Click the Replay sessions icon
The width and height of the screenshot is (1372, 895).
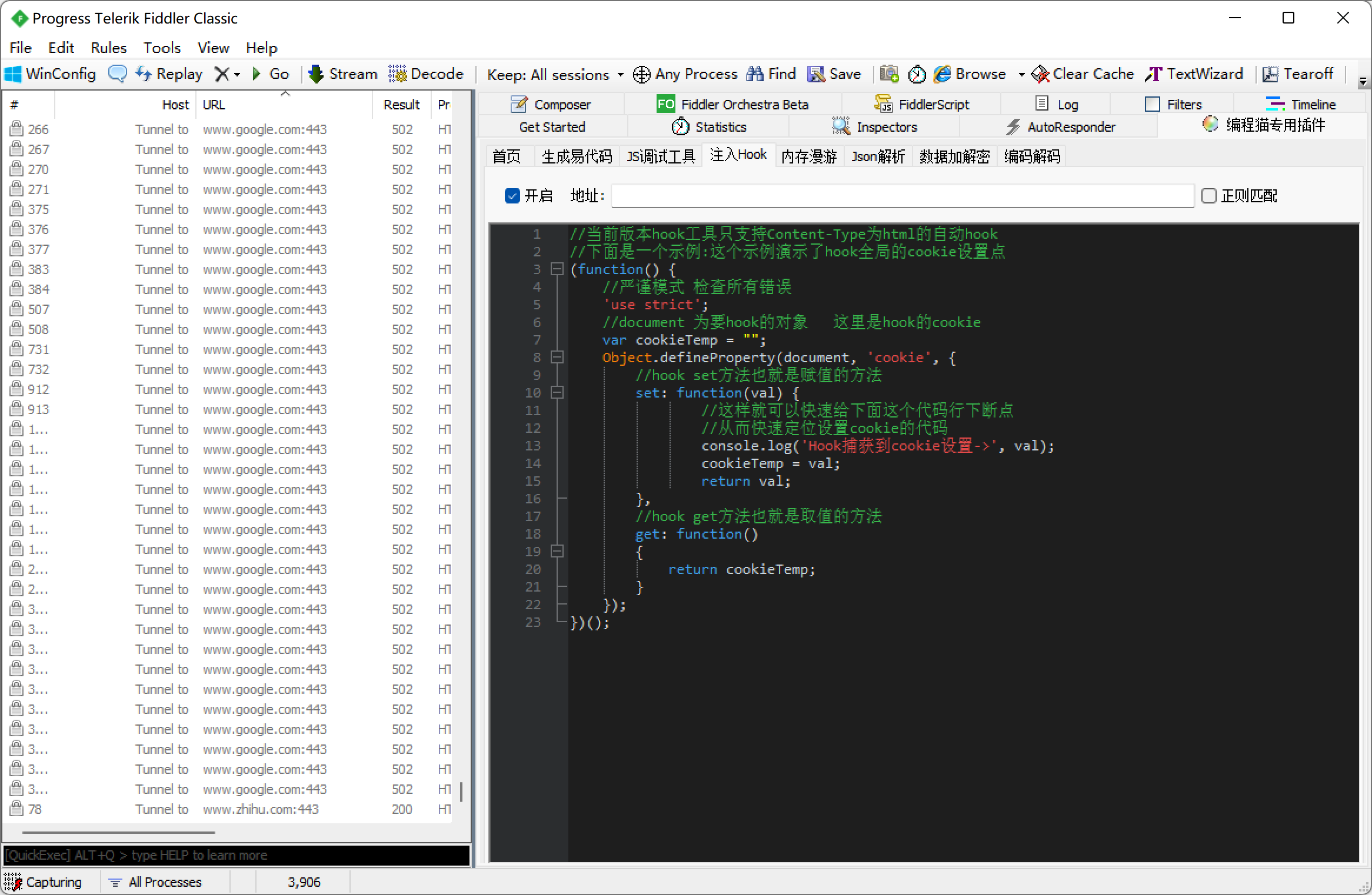(x=144, y=74)
